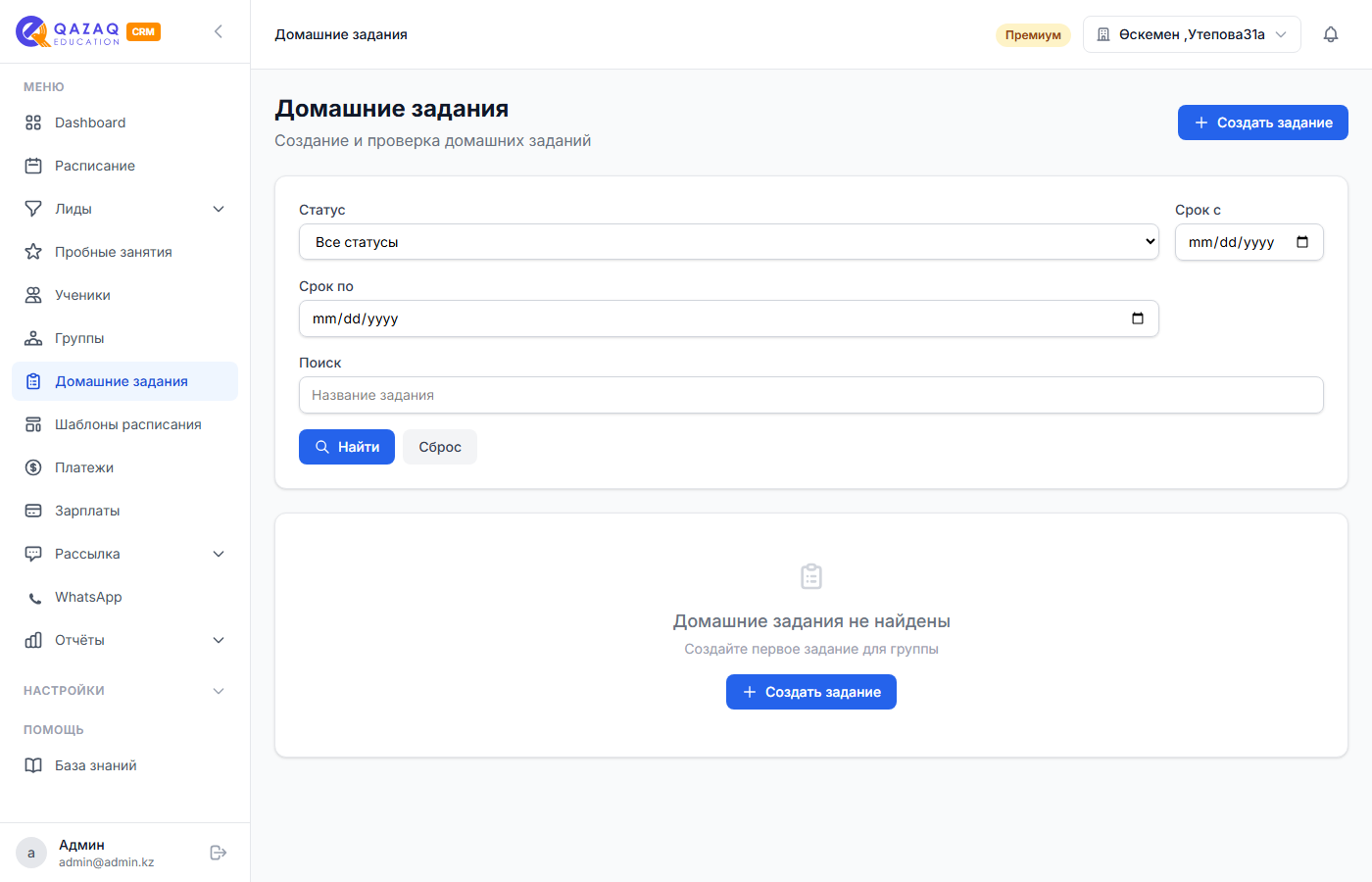The width and height of the screenshot is (1372, 882).
Task: Click the Отчёты bar chart icon
Action: [x=33, y=640]
